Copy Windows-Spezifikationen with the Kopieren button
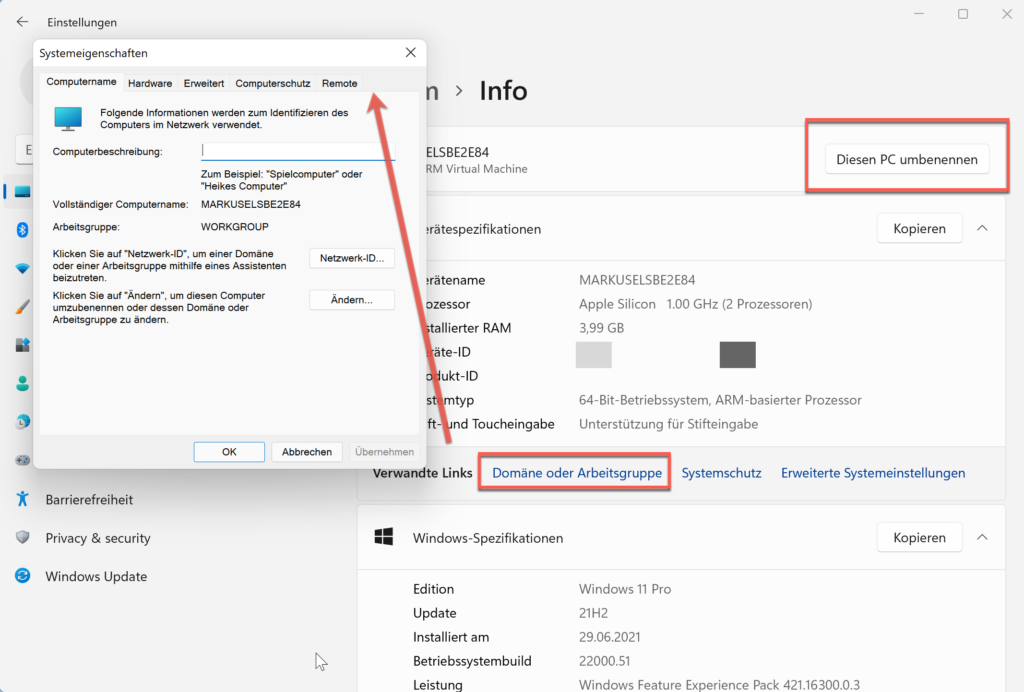This screenshot has width=1024, height=692. (x=919, y=537)
